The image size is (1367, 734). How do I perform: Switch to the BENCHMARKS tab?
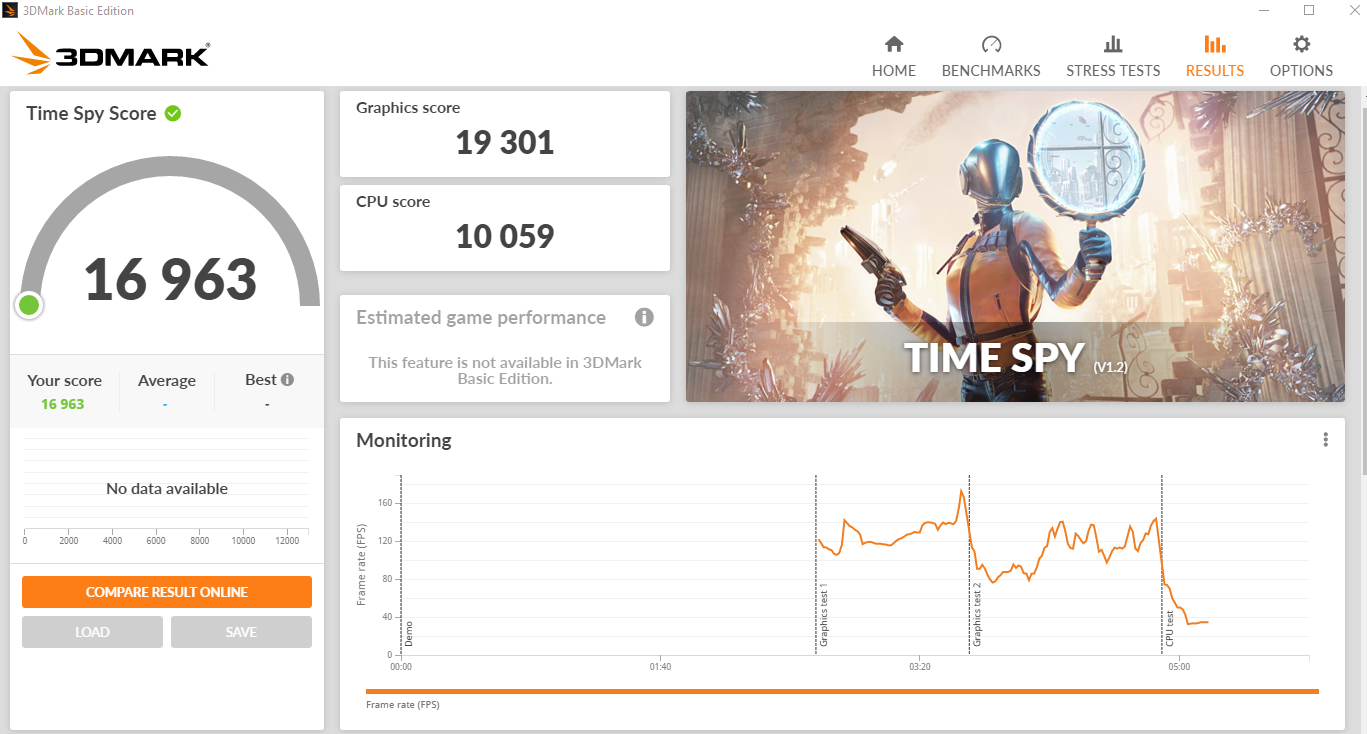coord(991,57)
